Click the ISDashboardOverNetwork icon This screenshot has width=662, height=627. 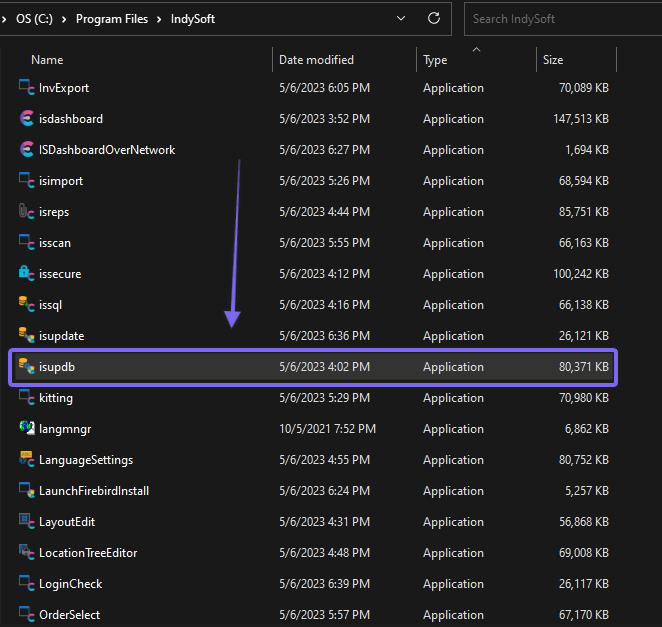27,150
